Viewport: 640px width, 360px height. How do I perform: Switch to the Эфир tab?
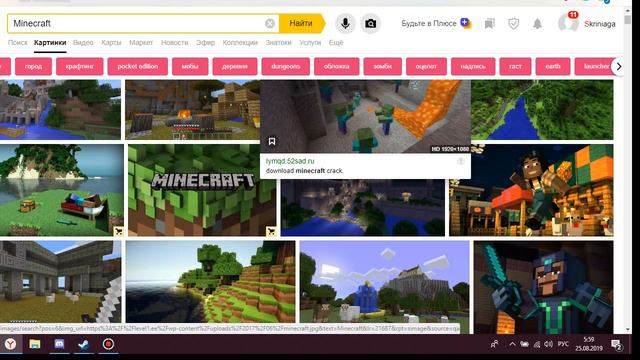pyautogui.click(x=205, y=42)
